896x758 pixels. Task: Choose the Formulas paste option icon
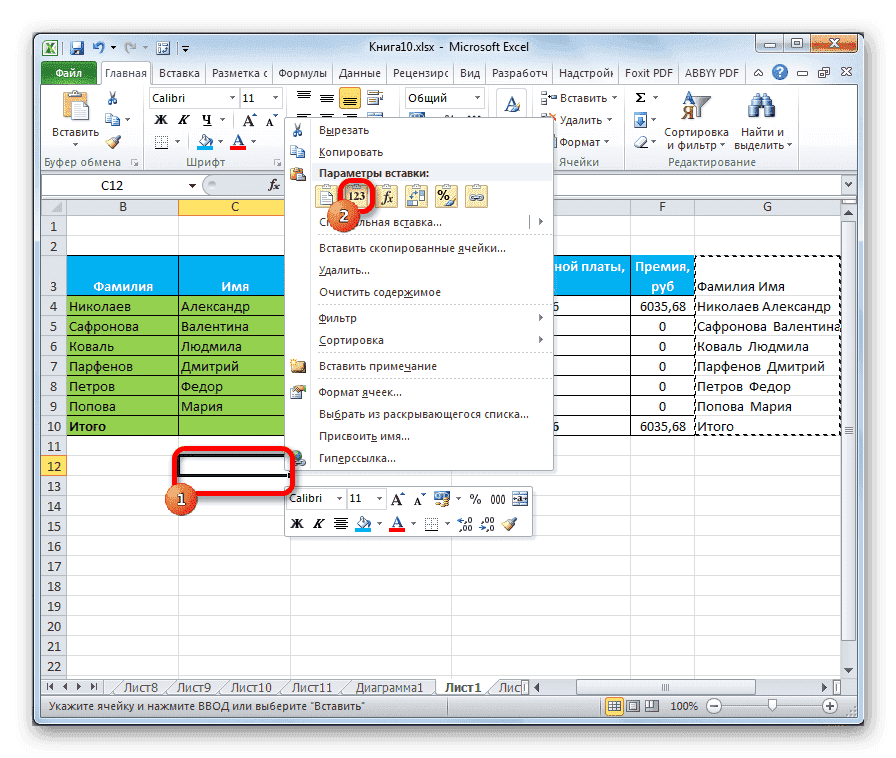(386, 196)
